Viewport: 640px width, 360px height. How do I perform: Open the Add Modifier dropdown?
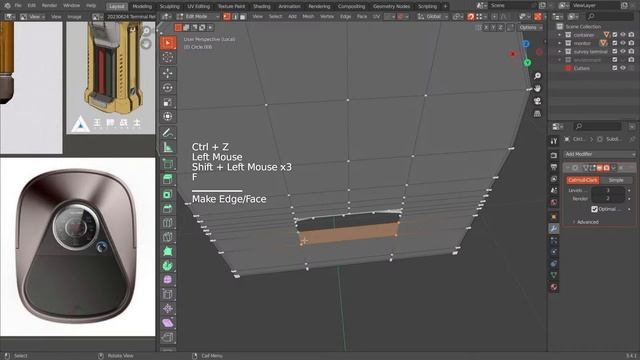click(x=600, y=154)
